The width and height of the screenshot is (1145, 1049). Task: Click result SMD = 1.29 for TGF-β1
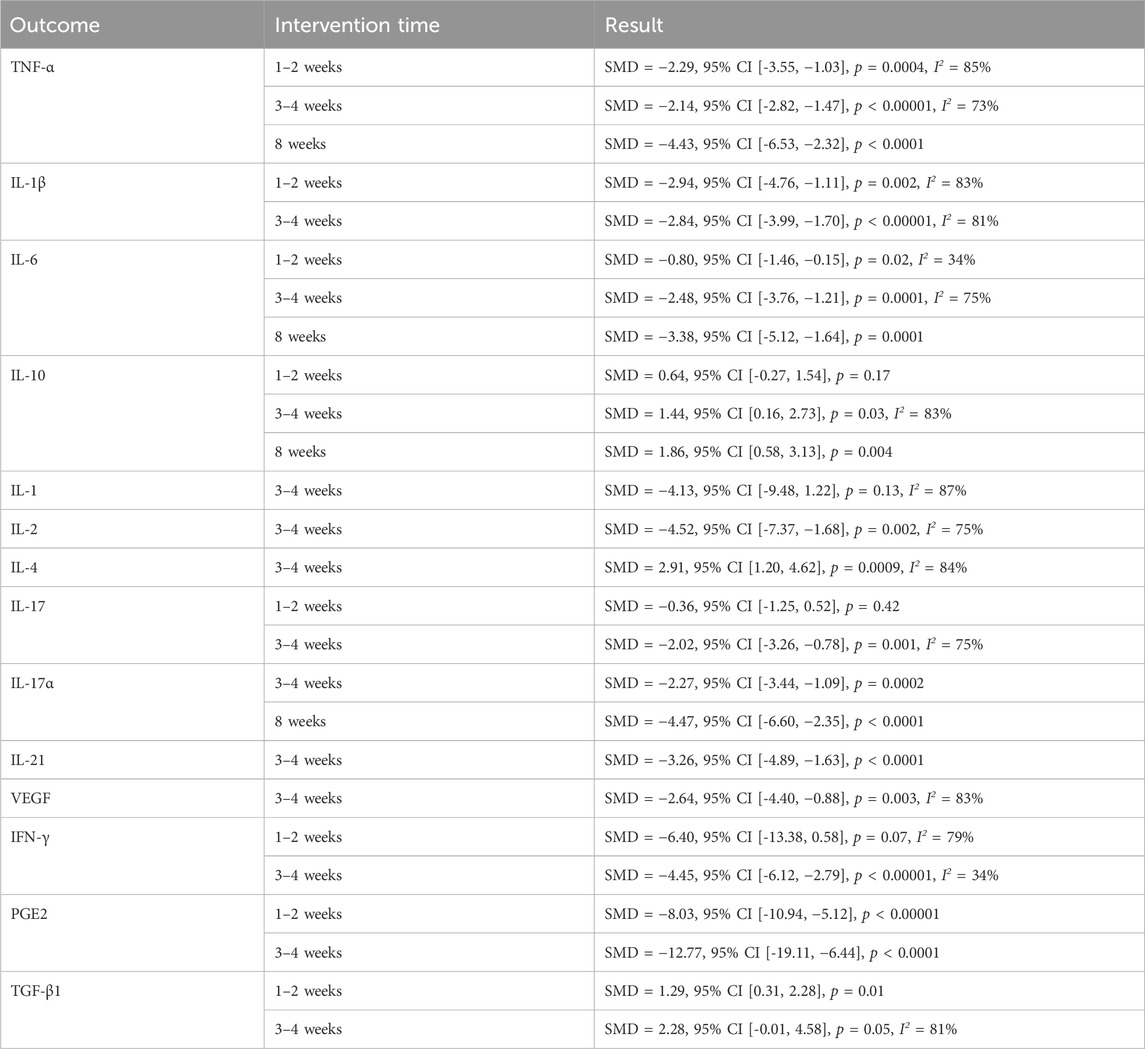(x=869, y=991)
